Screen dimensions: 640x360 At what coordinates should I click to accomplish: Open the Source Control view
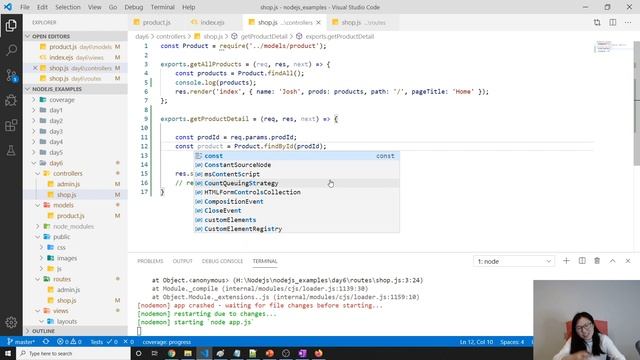pyautogui.click(x=11, y=76)
